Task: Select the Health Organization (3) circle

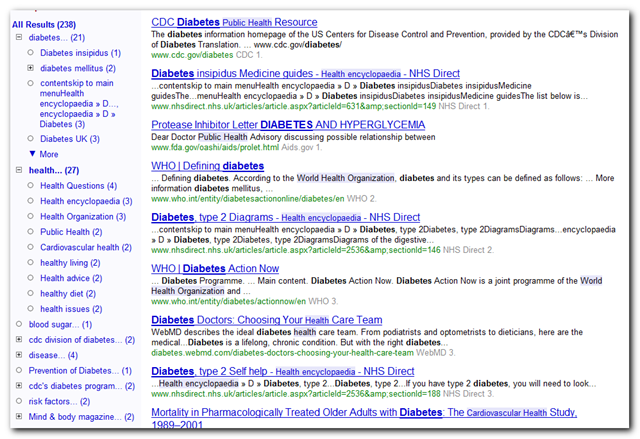Action: pyautogui.click(x=30, y=216)
